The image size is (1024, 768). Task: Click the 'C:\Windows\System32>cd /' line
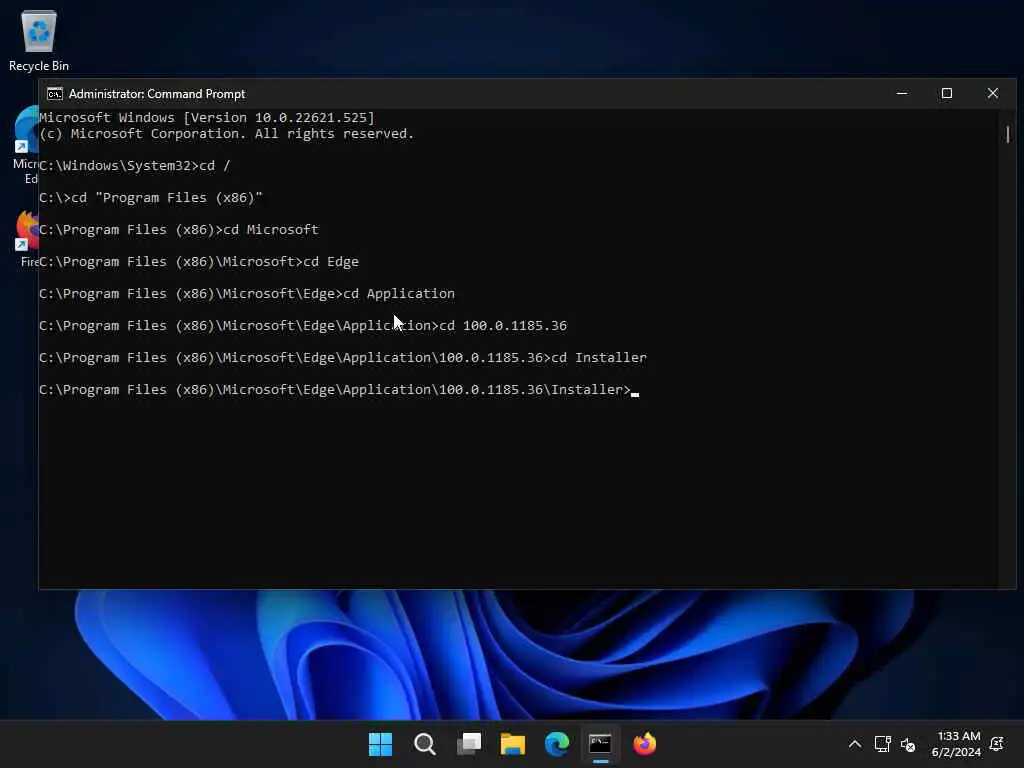(135, 166)
